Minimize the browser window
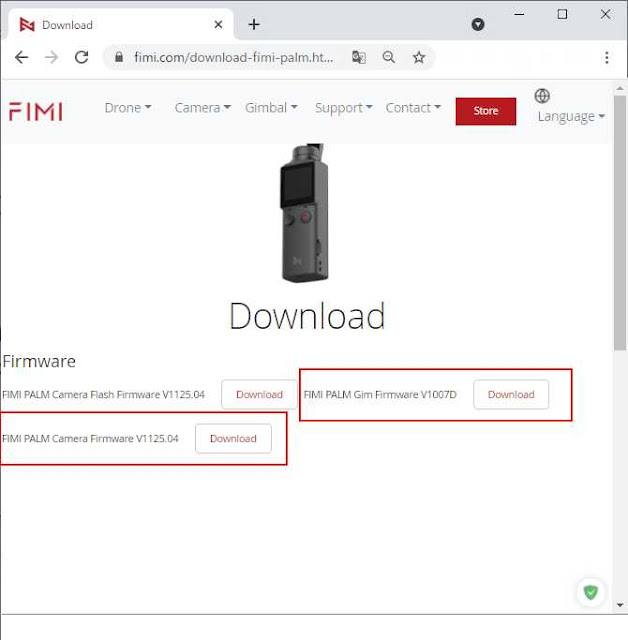 point(519,15)
